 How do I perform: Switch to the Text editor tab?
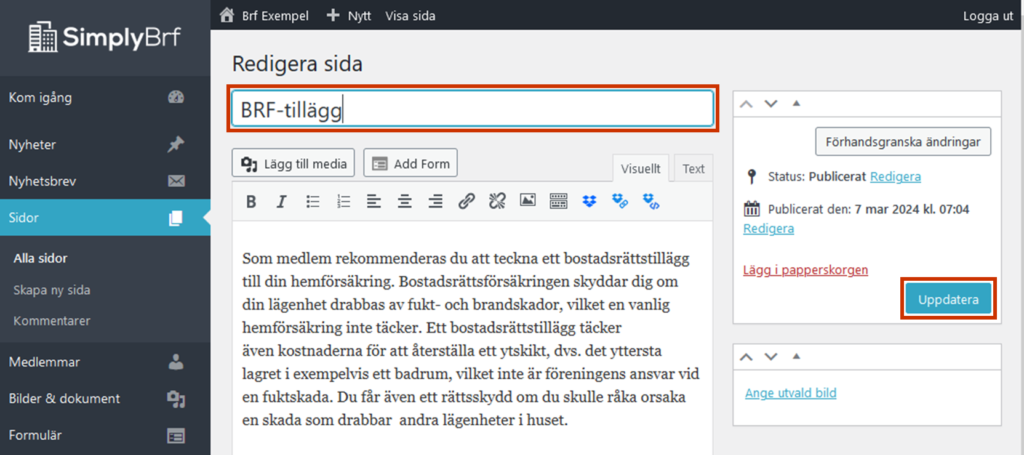693,169
